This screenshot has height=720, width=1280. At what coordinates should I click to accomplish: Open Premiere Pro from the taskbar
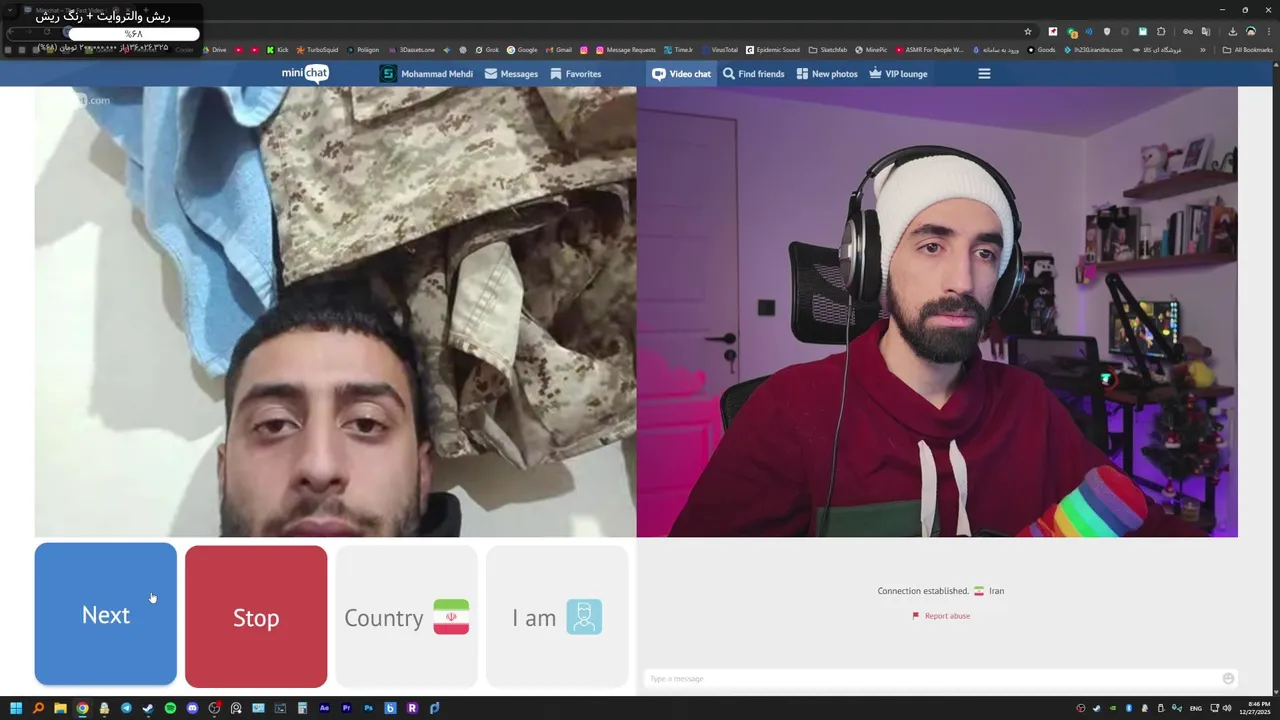(x=346, y=708)
